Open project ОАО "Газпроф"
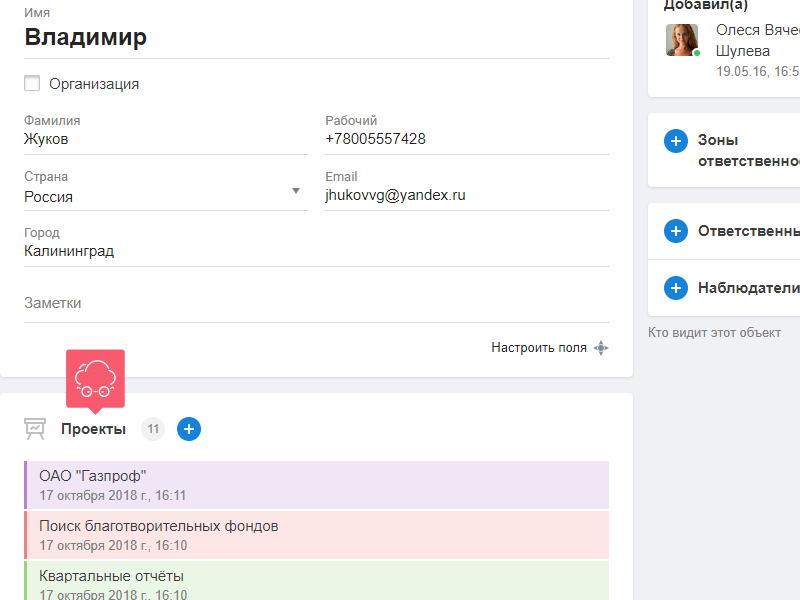 click(x=316, y=485)
